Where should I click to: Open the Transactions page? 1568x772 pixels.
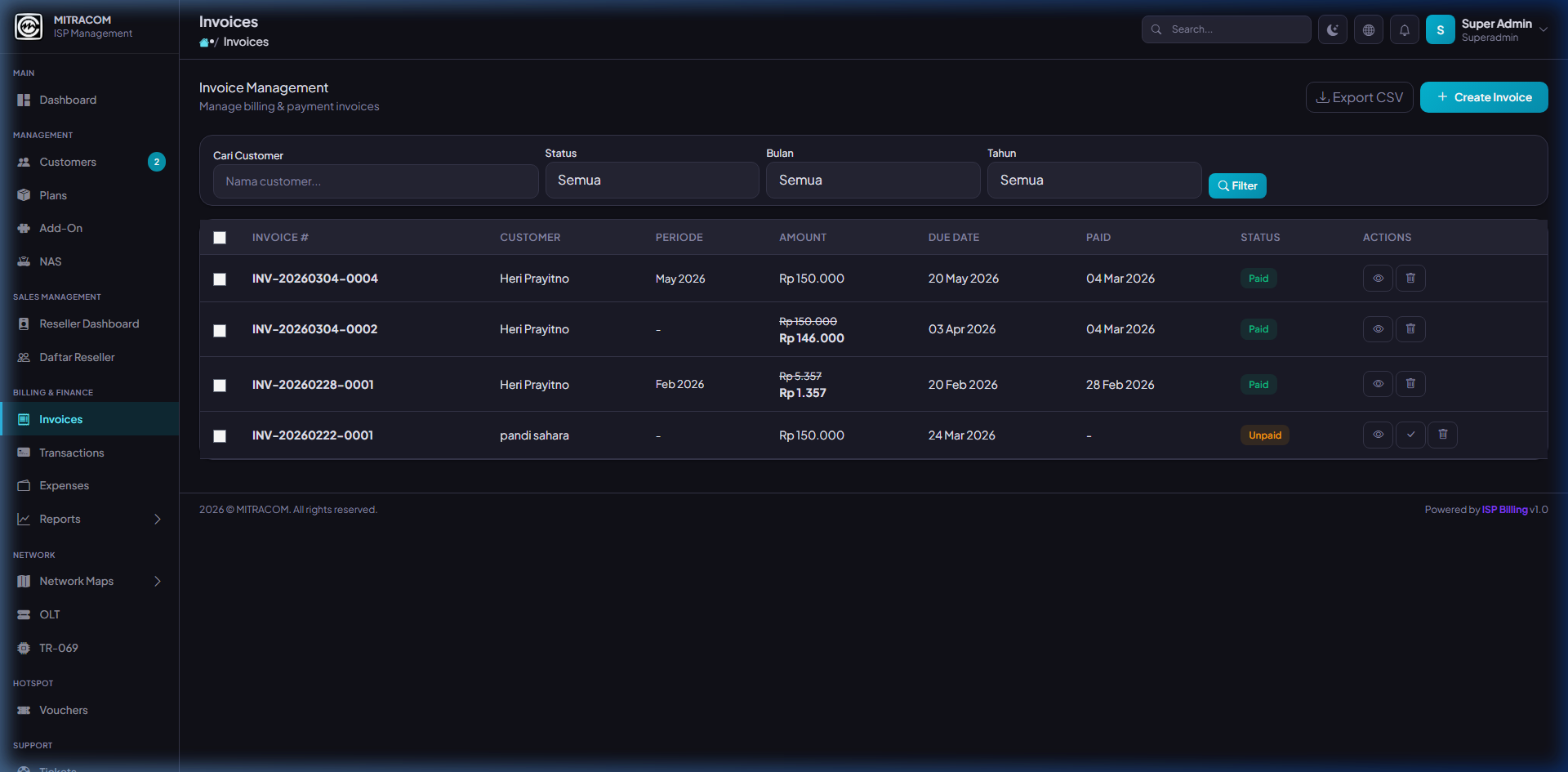[x=72, y=453]
